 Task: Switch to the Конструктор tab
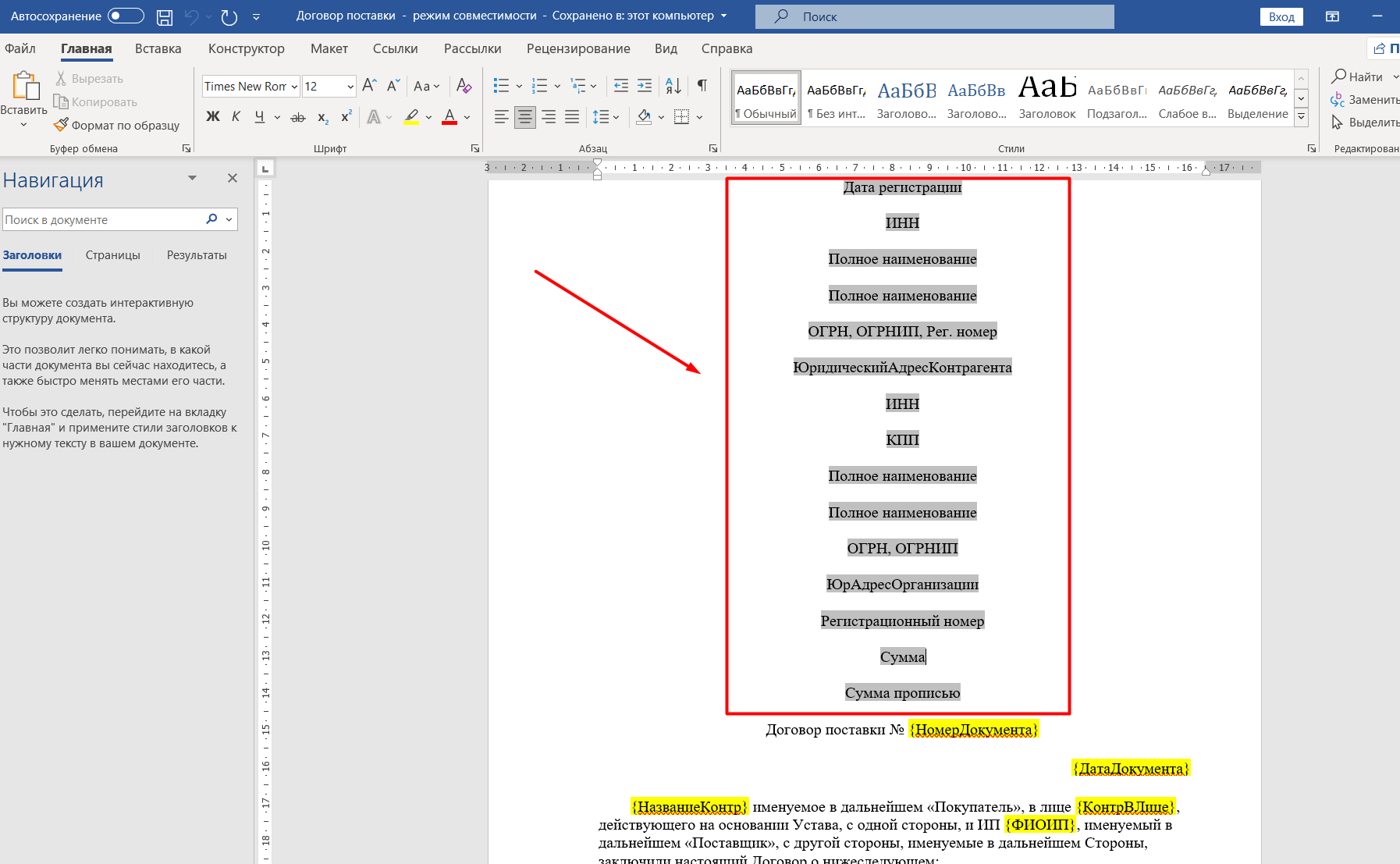pos(247,48)
